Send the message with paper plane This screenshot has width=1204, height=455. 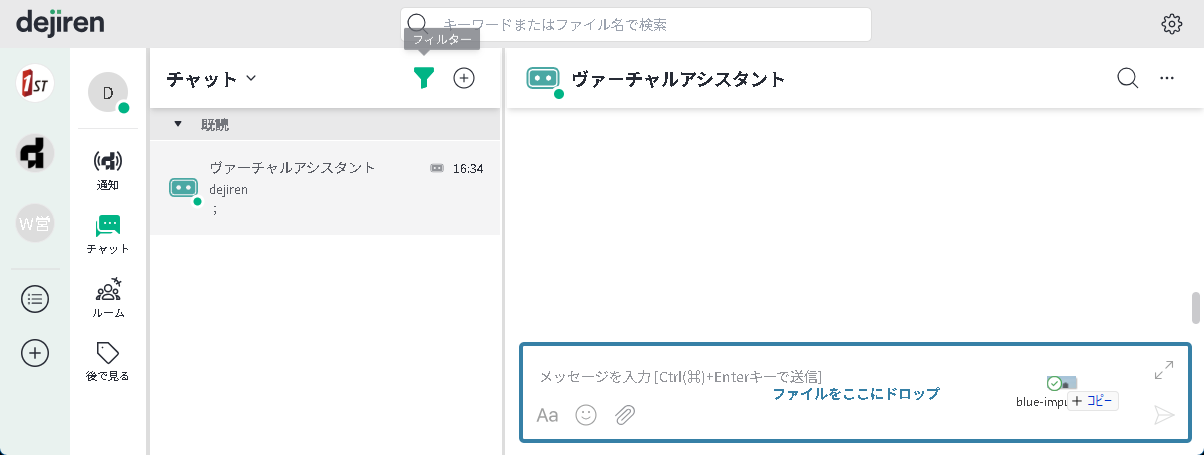pos(1163,415)
